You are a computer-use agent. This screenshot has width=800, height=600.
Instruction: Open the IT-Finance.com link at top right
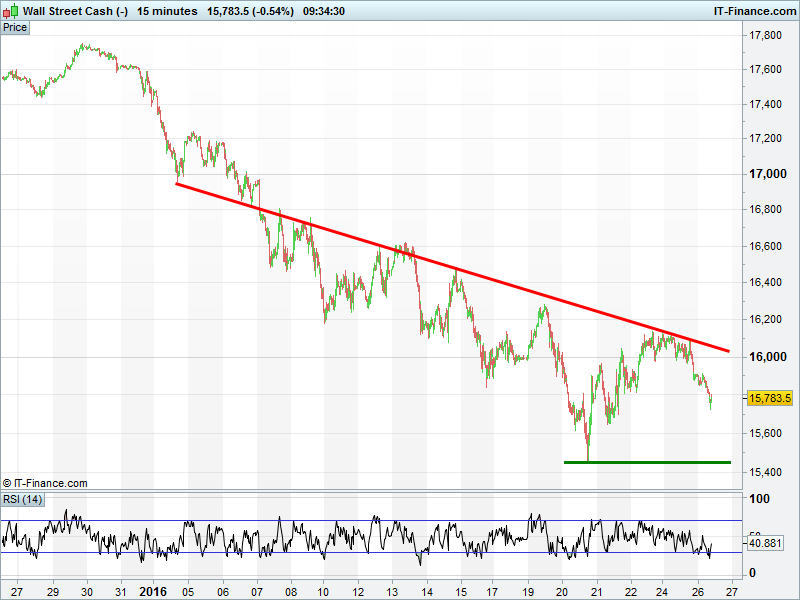coord(753,11)
